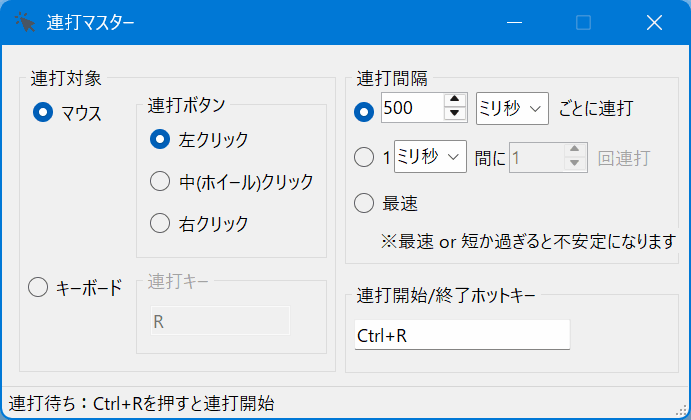This screenshot has width=691, height=420.
Task: Select the 間に 回連打 radio option
Action: [x=364, y=157]
